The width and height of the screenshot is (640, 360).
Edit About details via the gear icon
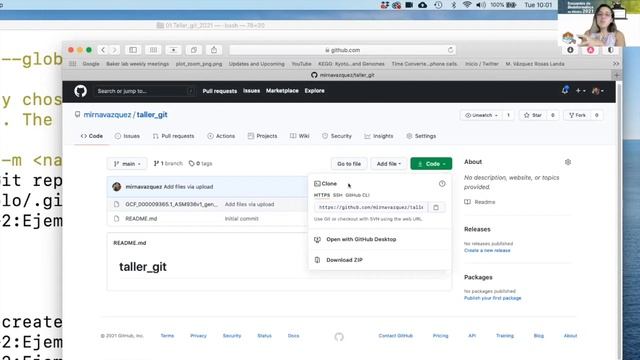(568, 162)
